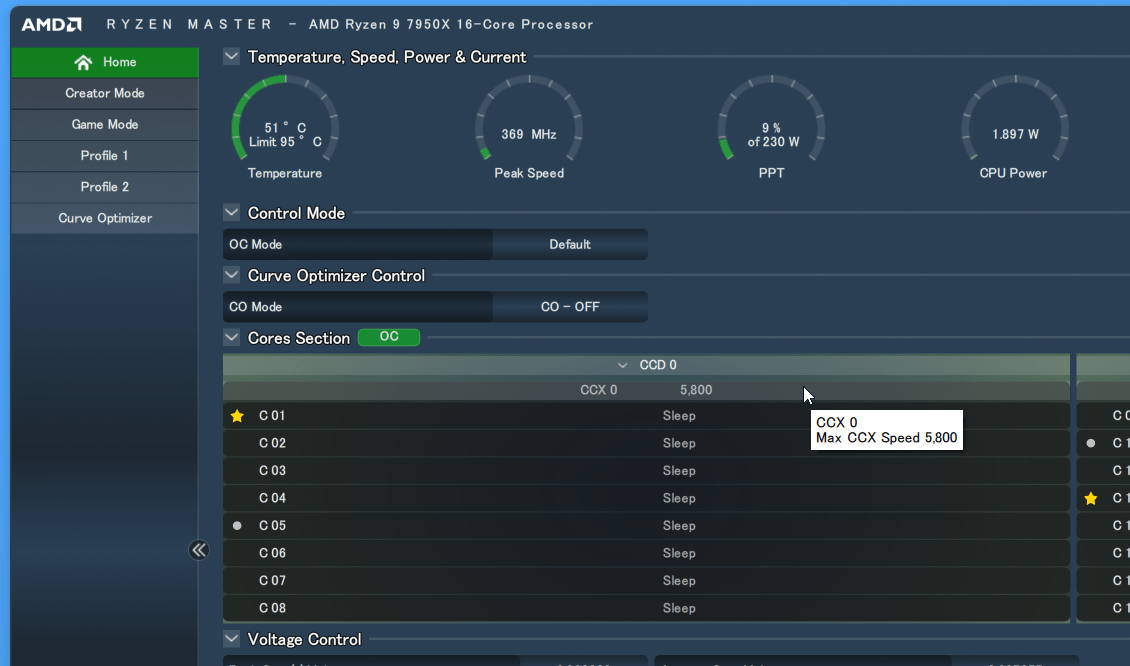Collapse Temperature, Speed, Power & Current section
This screenshot has width=1130, height=666.
pyautogui.click(x=231, y=56)
